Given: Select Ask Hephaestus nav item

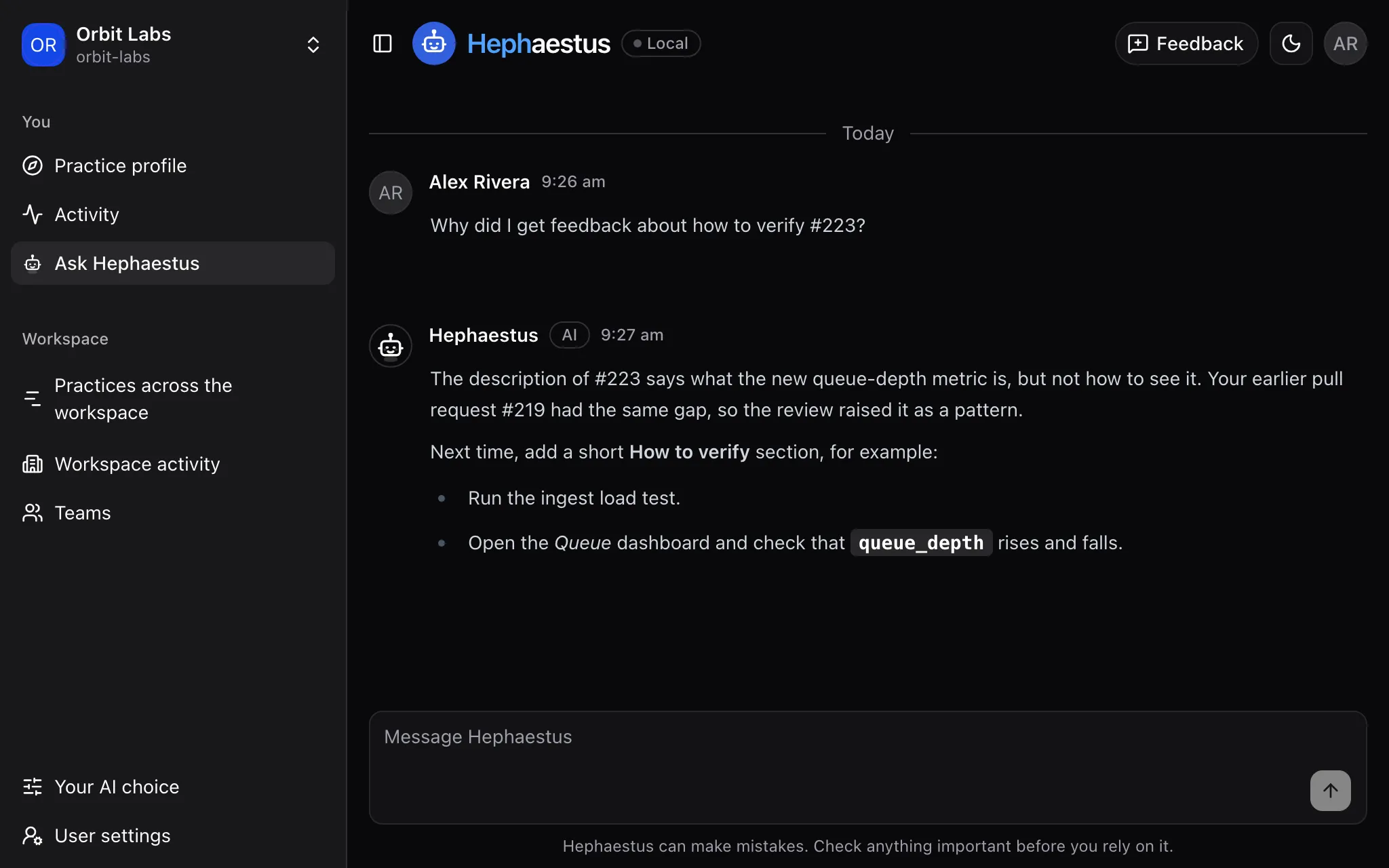Looking at the screenshot, I should click(x=173, y=263).
